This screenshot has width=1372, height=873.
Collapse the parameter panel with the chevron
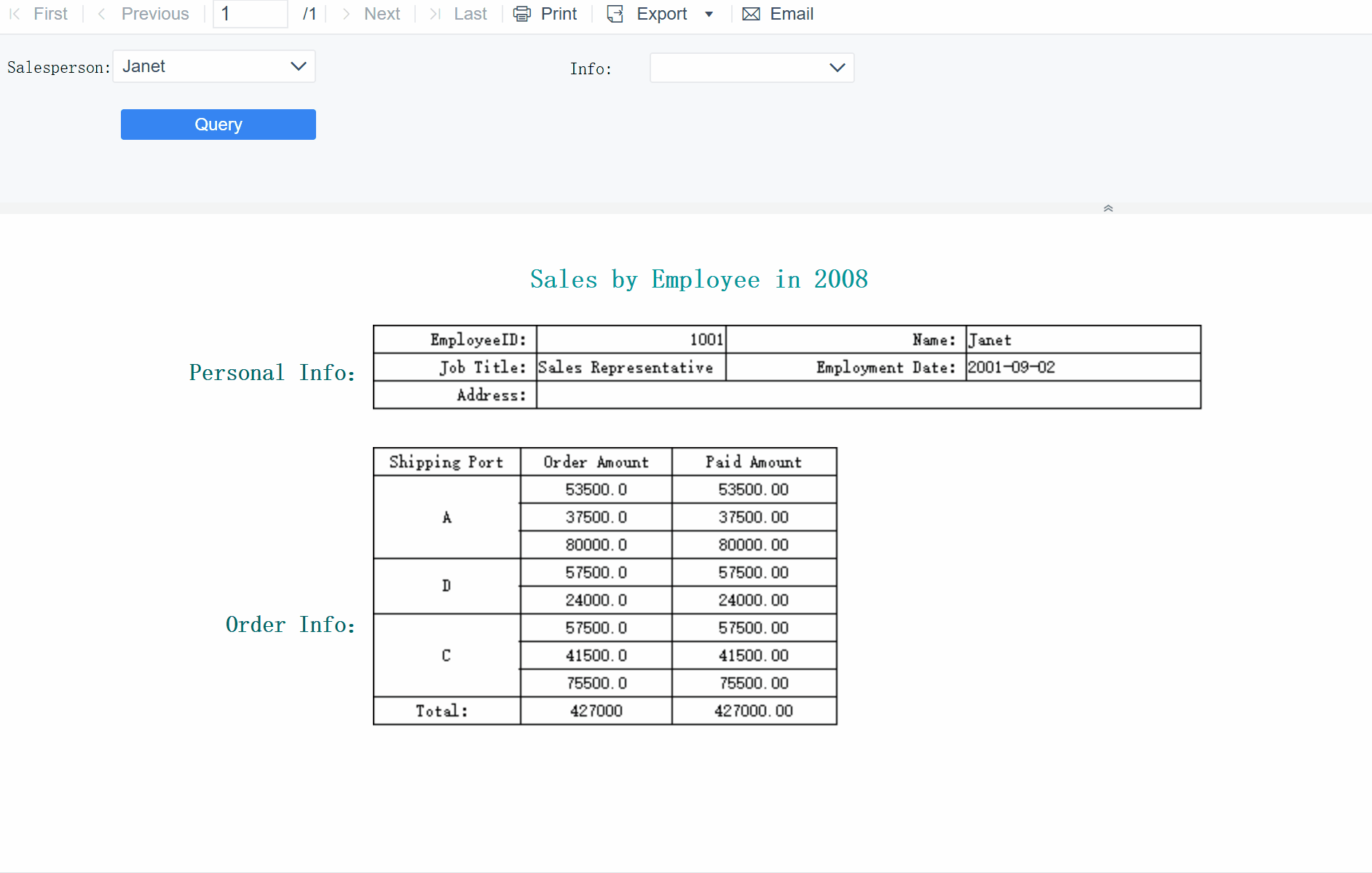click(1108, 208)
